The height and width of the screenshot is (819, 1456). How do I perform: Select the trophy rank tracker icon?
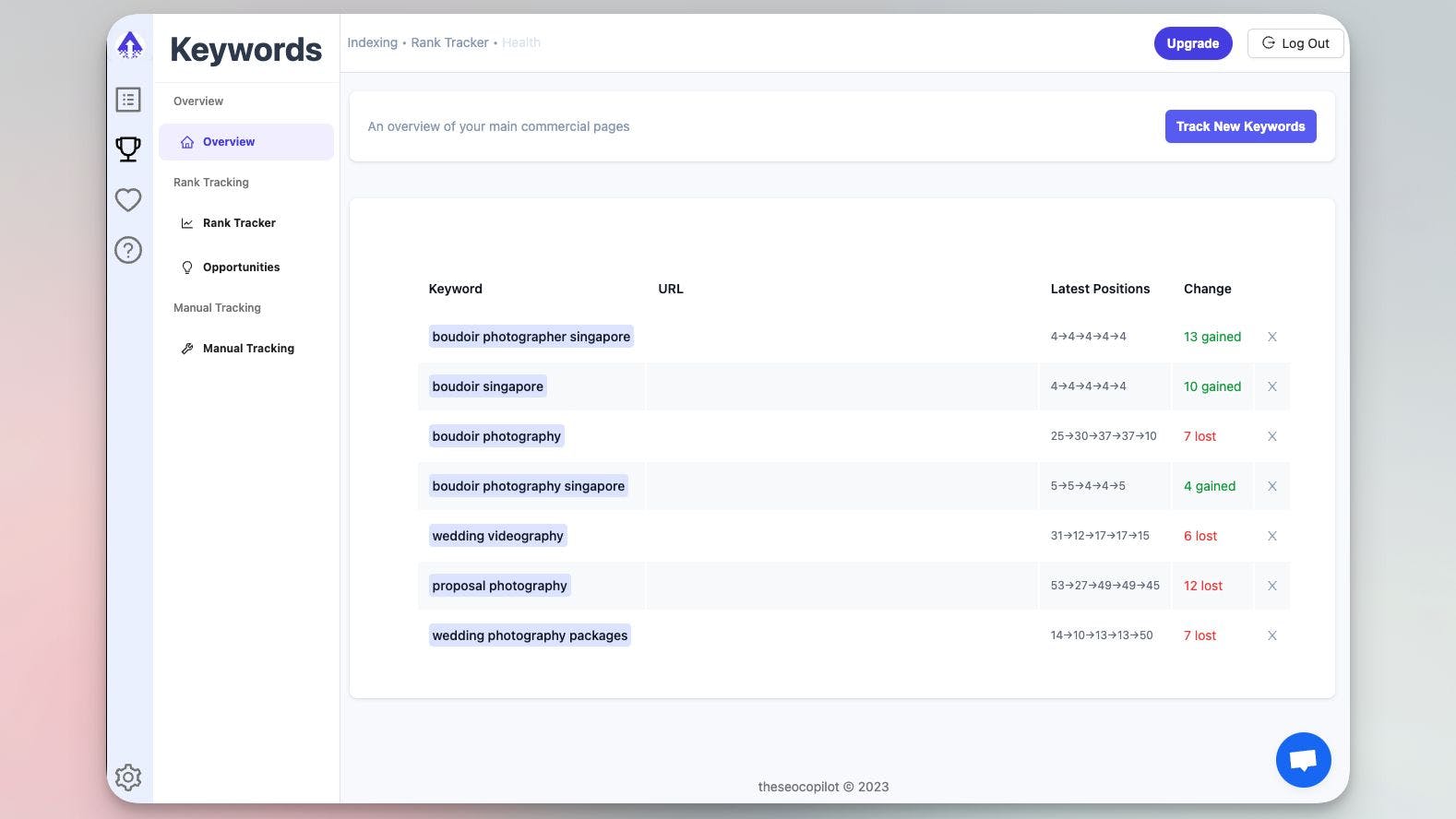point(128,149)
